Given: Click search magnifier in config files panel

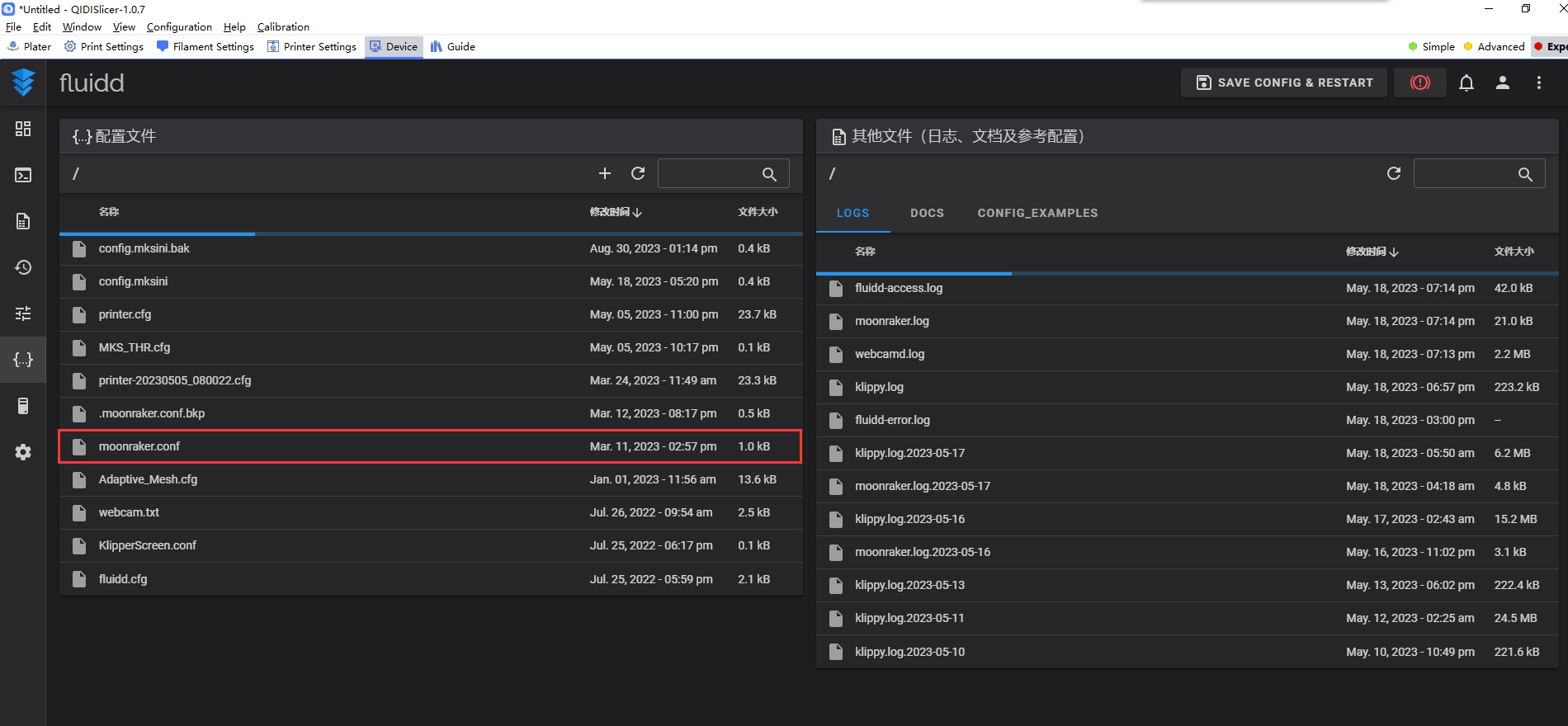Looking at the screenshot, I should pos(769,174).
